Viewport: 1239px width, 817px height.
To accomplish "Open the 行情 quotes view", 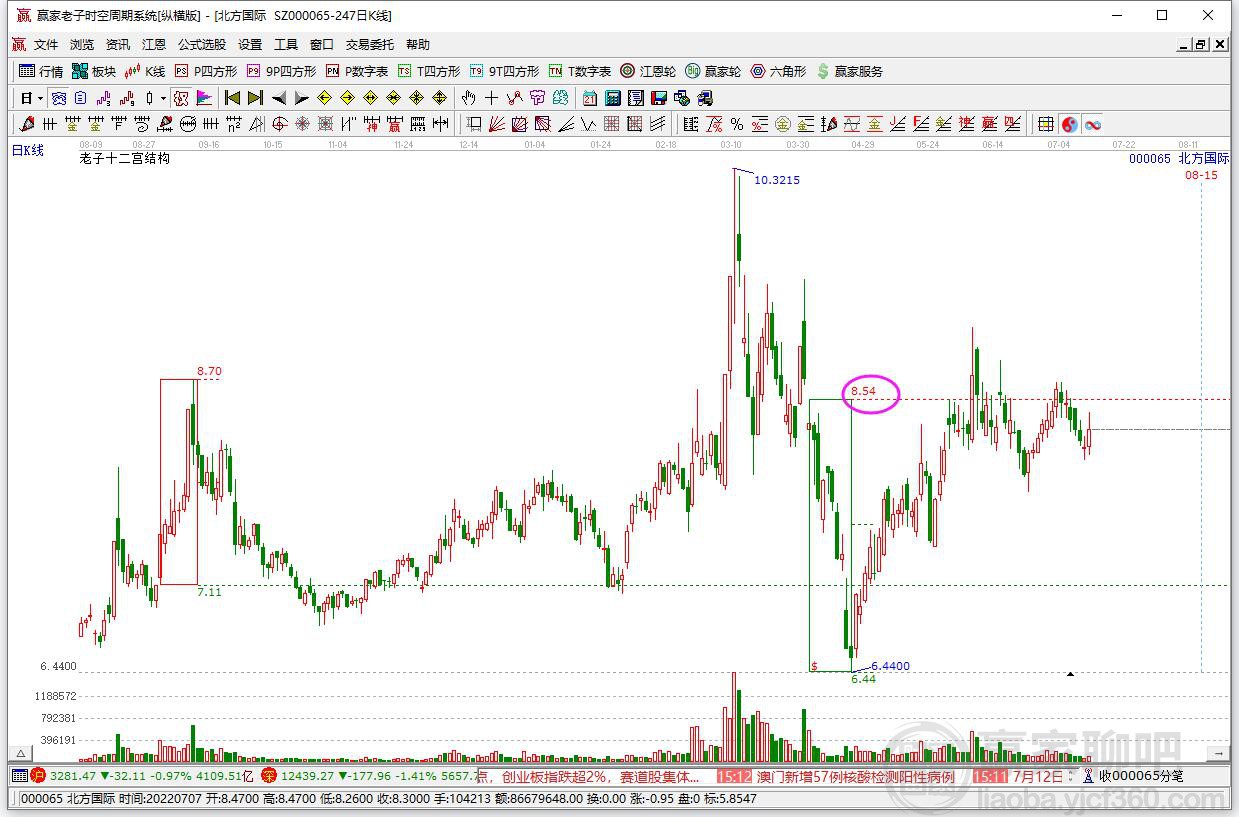I will pos(41,71).
